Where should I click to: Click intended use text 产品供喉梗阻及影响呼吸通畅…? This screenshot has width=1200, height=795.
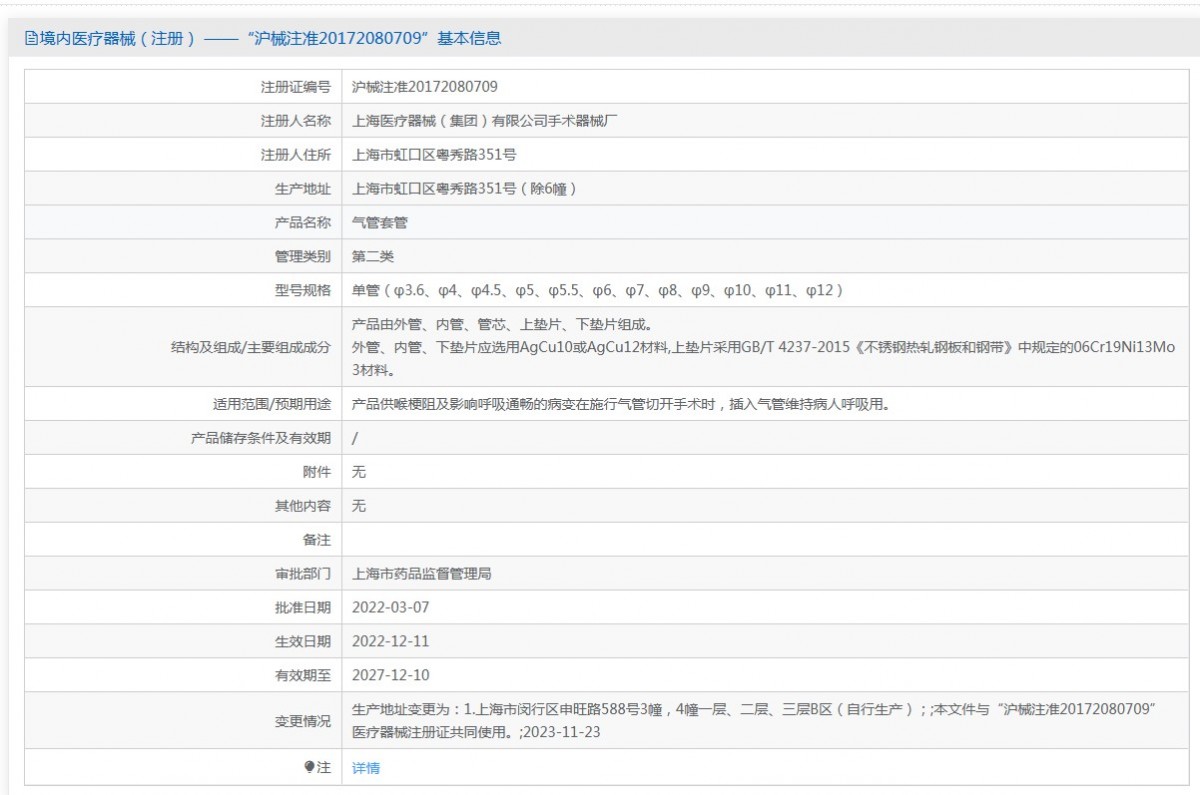[620, 404]
